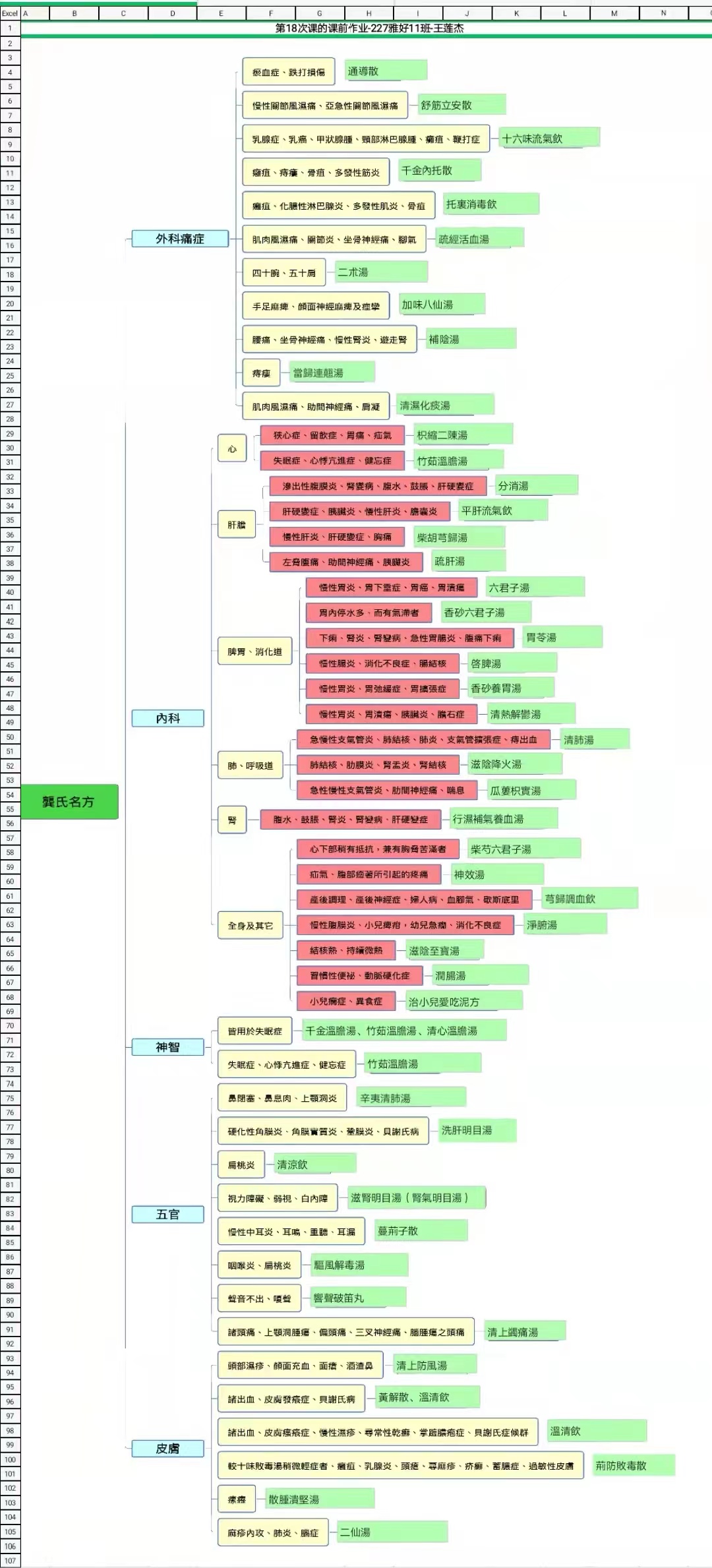Viewport: 712px width, 1568px height.
Task: Click the 外科痛症 branch node
Action: (180, 239)
